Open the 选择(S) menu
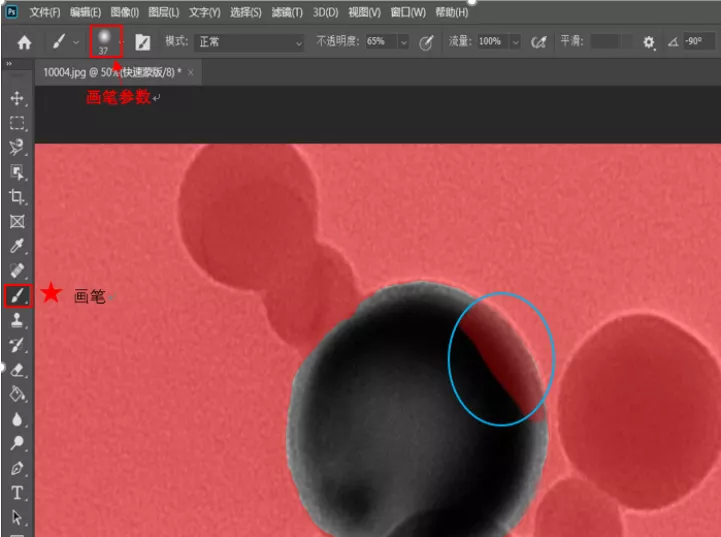The width and height of the screenshot is (721, 537). click(x=246, y=12)
